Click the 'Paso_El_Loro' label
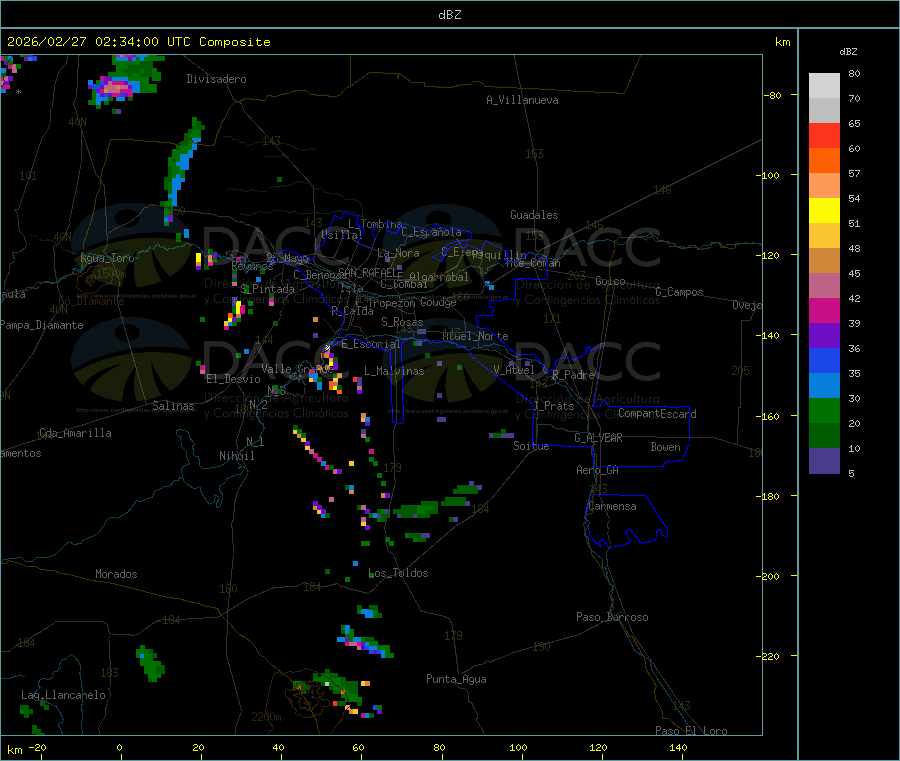 tap(691, 731)
